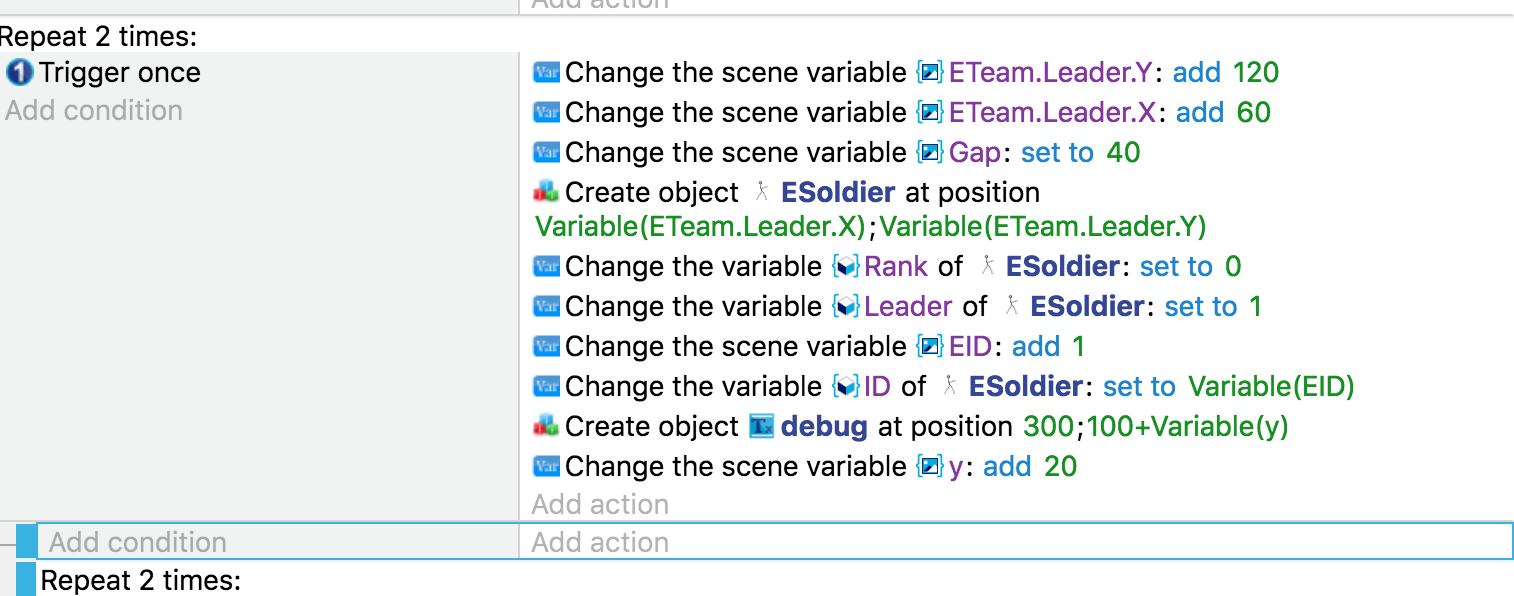Screen dimensions: 1514x596
Task: Select the Trigger once condition icon
Action: [20, 72]
